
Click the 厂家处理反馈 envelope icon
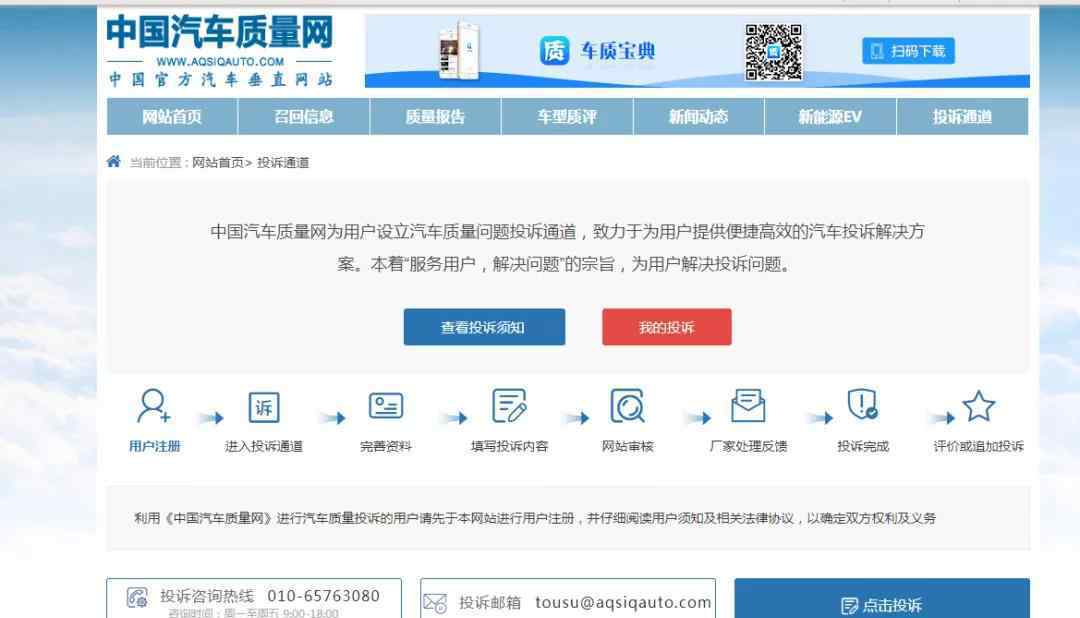[748, 405]
